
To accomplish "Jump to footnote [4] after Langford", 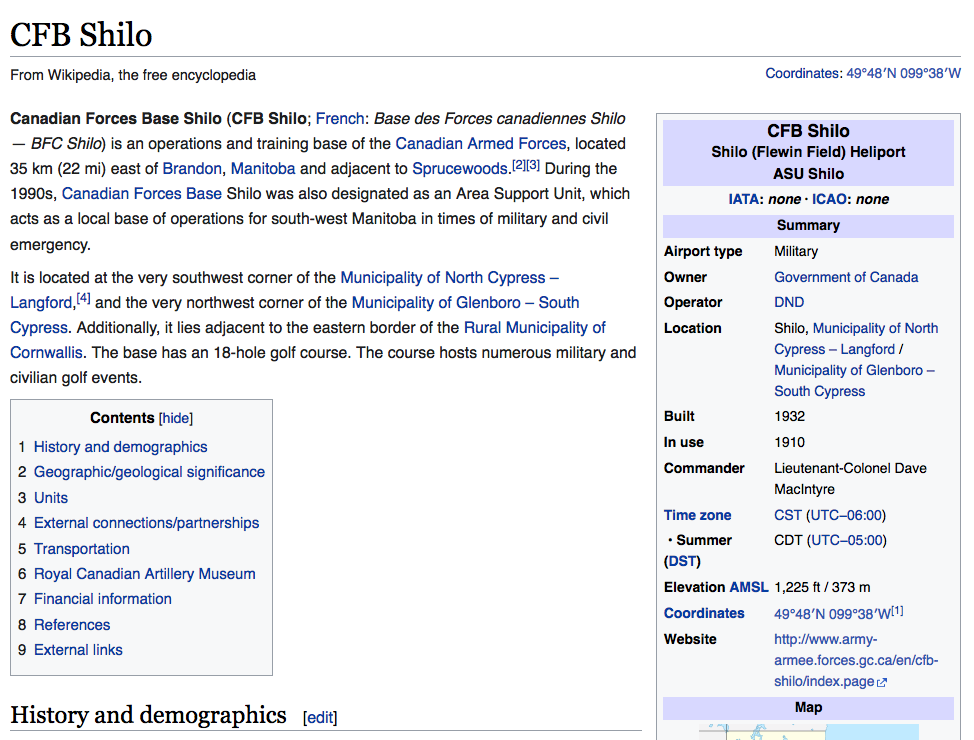I will pyautogui.click(x=83, y=299).
